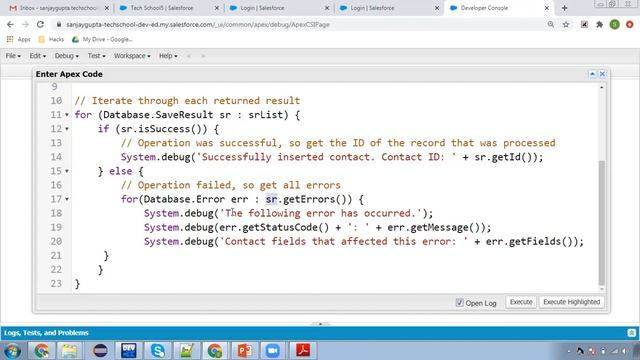Click the arrow extension icon beside the star
This screenshot has width=640, height=360.
pyautogui.click(x=584, y=24)
